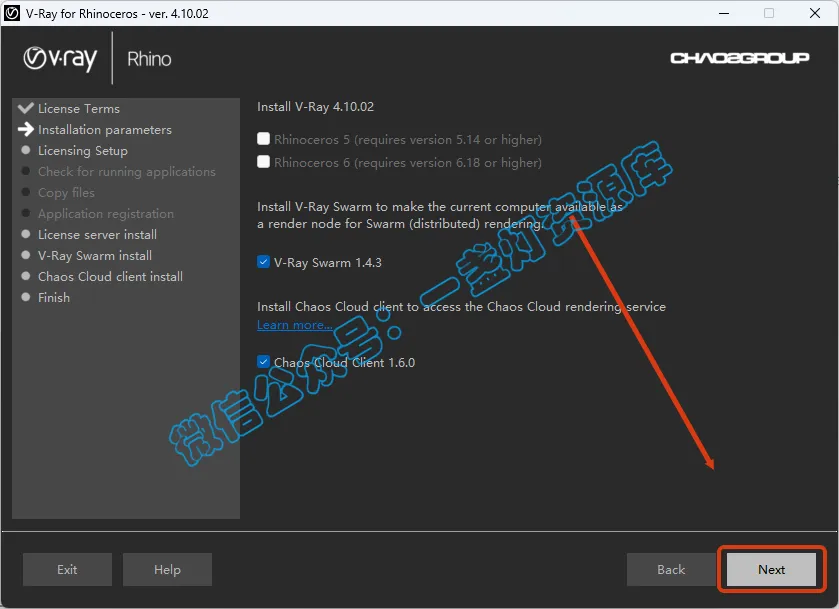Close the installer window
Viewport: 839px width, 609px height.
click(x=815, y=13)
